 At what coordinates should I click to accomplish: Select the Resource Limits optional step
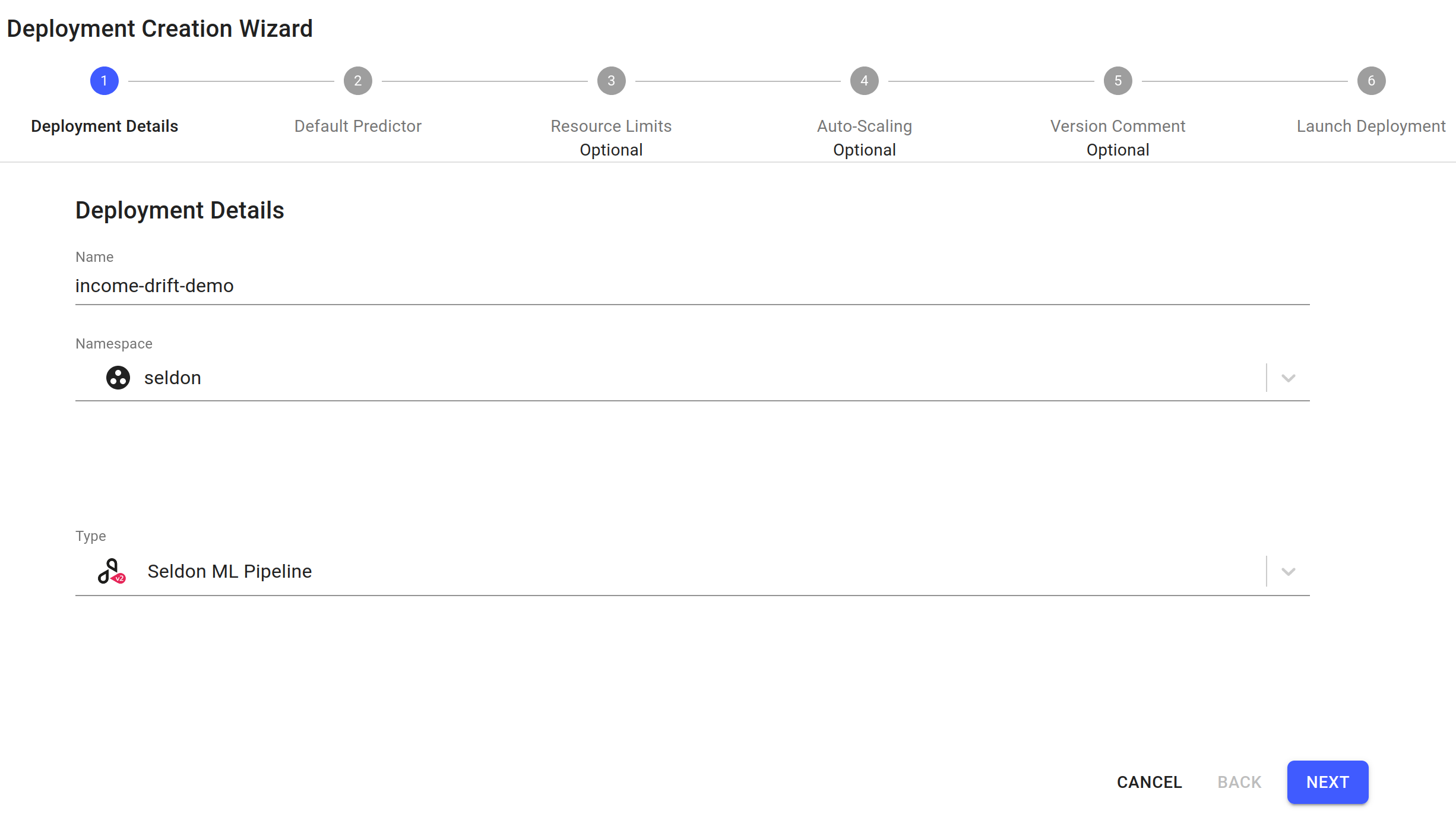click(x=610, y=80)
